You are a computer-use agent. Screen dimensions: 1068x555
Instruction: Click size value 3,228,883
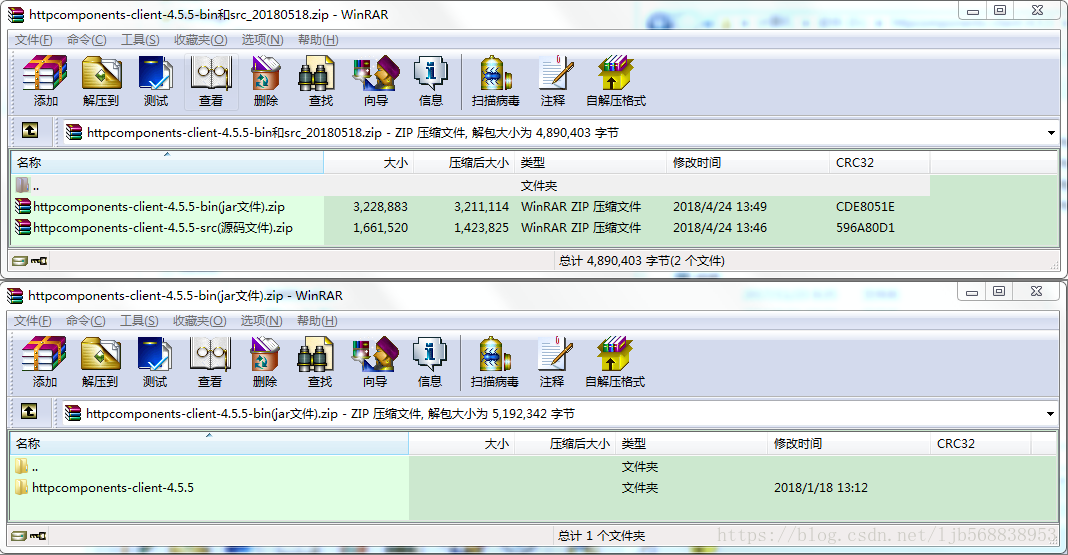tap(380, 207)
